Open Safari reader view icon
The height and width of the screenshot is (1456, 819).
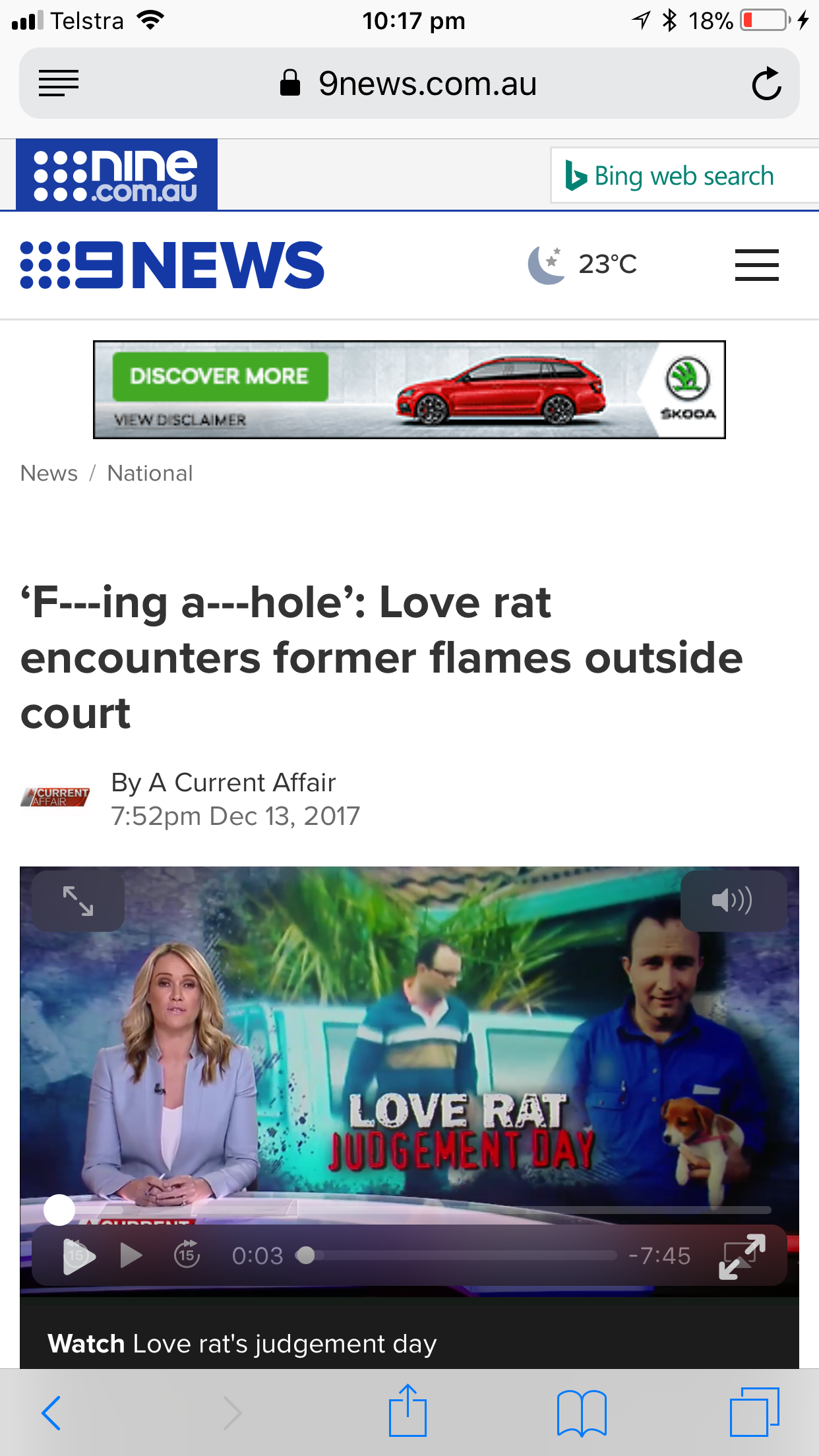59,84
